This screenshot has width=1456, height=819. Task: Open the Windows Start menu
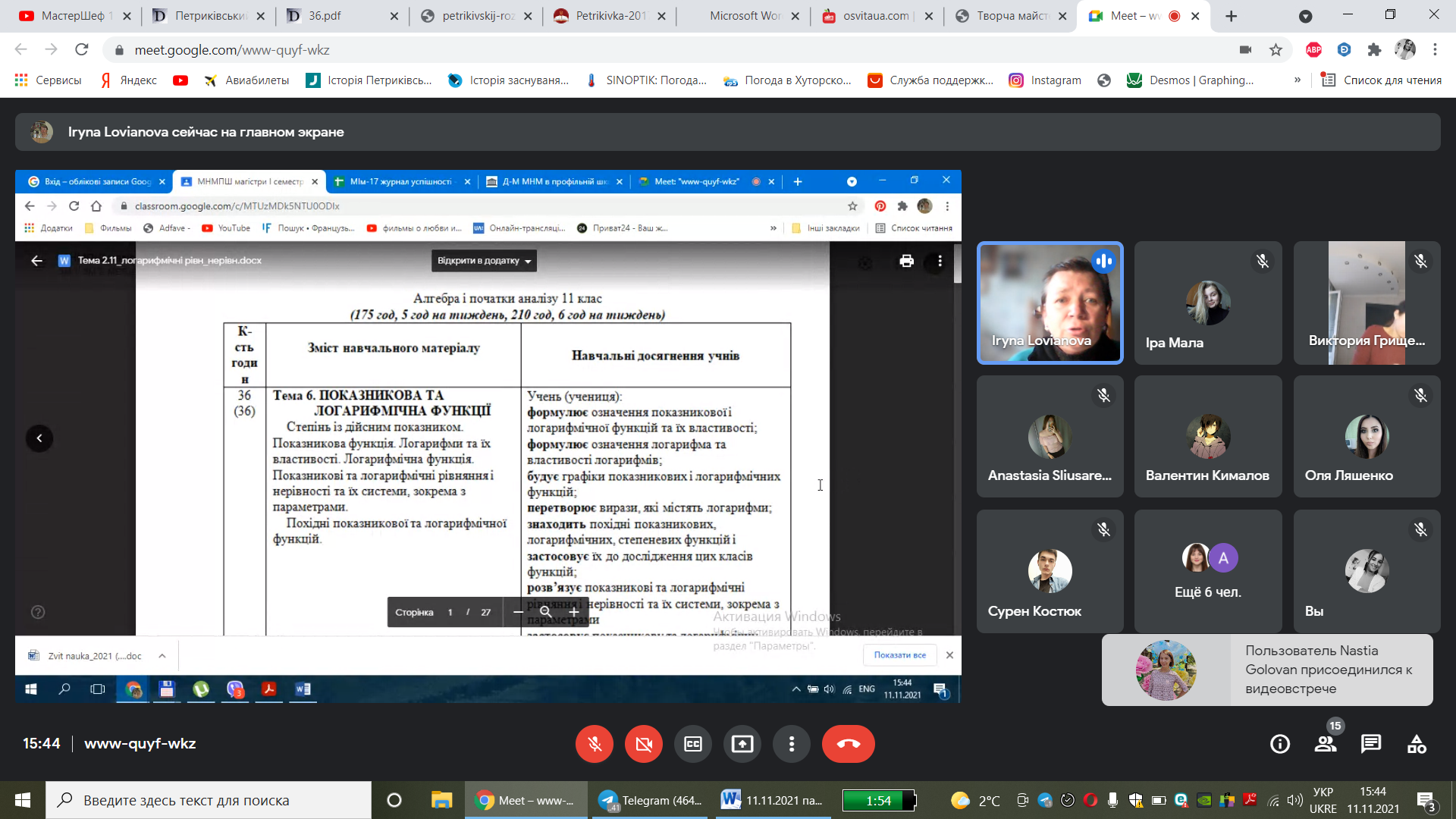point(23,800)
